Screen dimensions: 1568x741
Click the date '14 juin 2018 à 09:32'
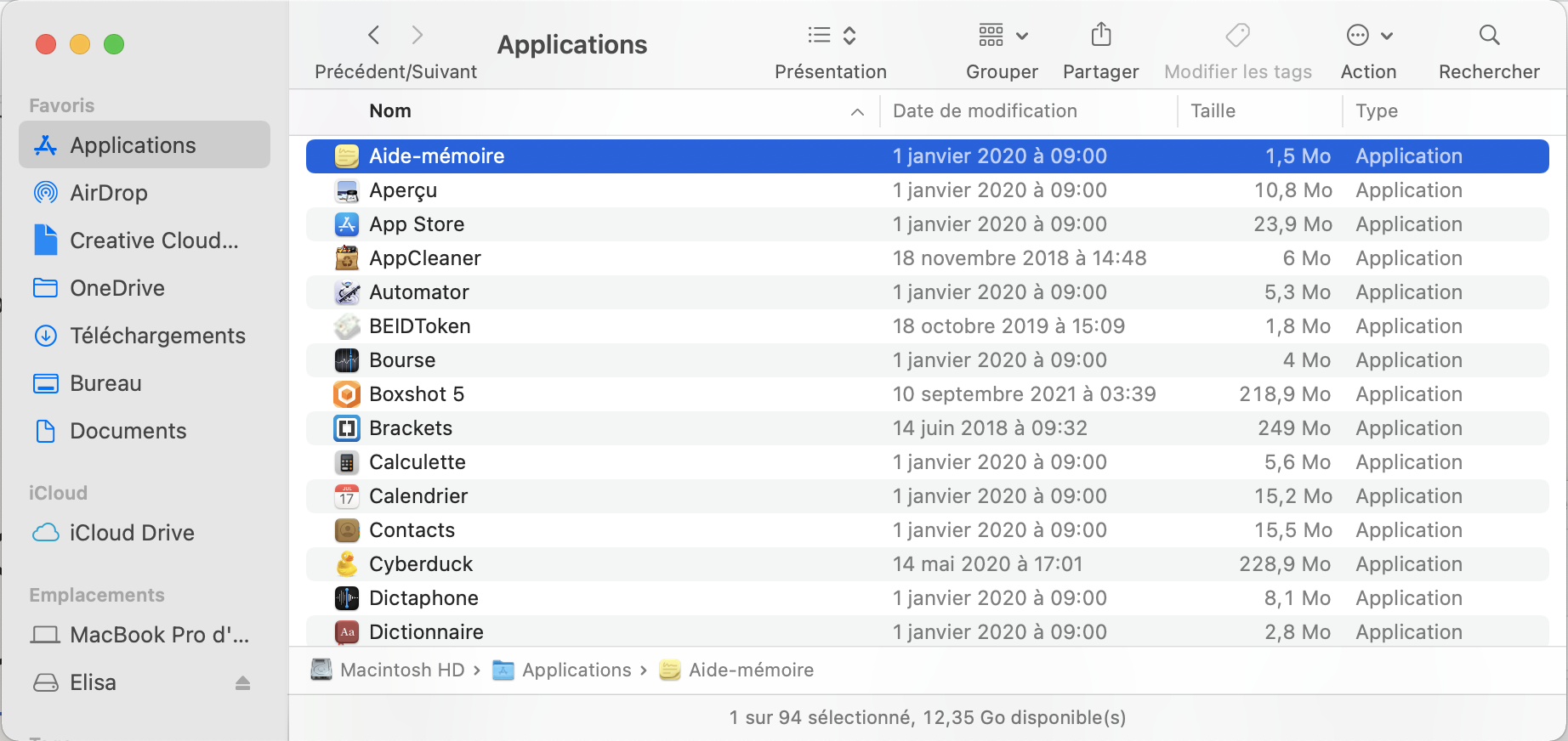[x=990, y=428]
